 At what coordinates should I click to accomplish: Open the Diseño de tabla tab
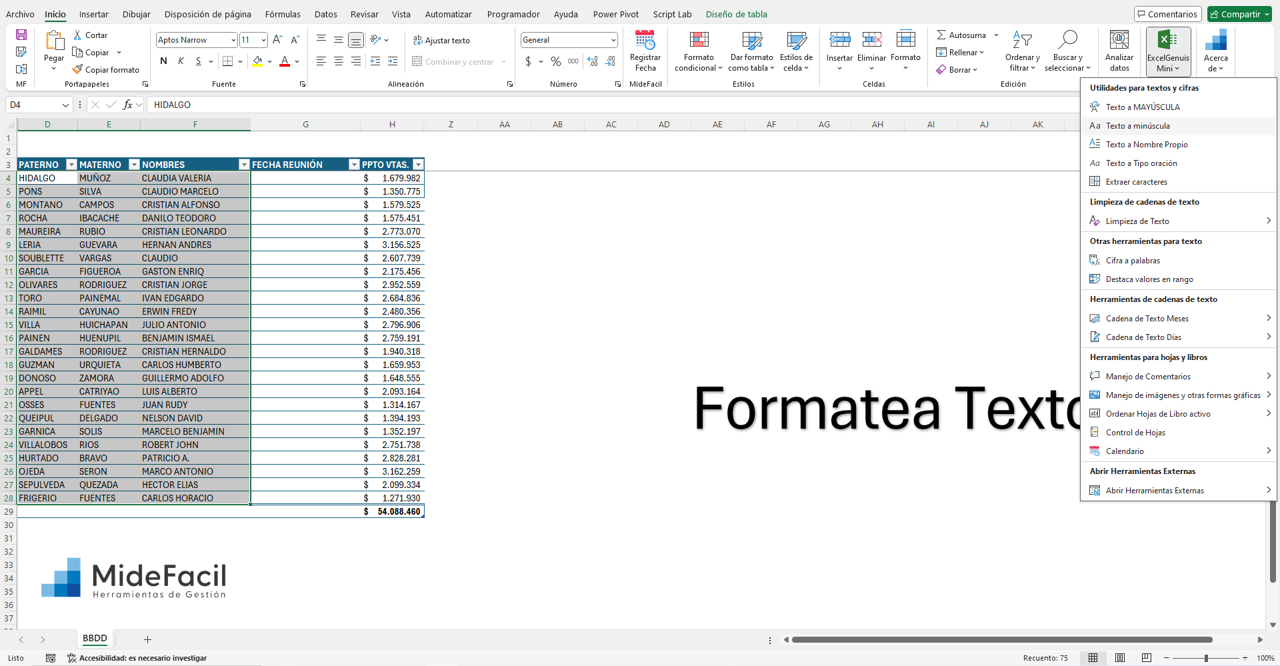click(736, 14)
